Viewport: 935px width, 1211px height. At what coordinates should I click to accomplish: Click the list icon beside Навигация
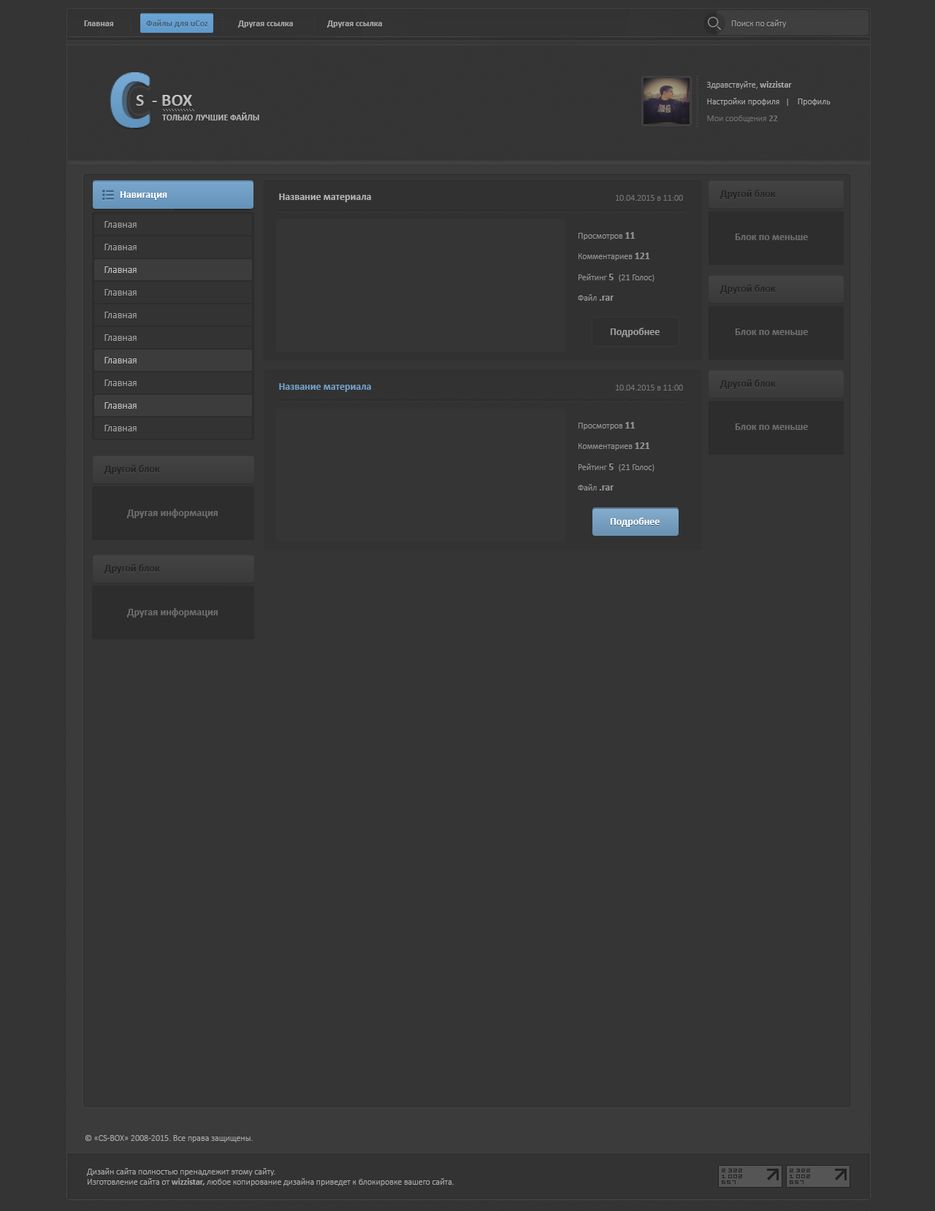pyautogui.click(x=108, y=195)
